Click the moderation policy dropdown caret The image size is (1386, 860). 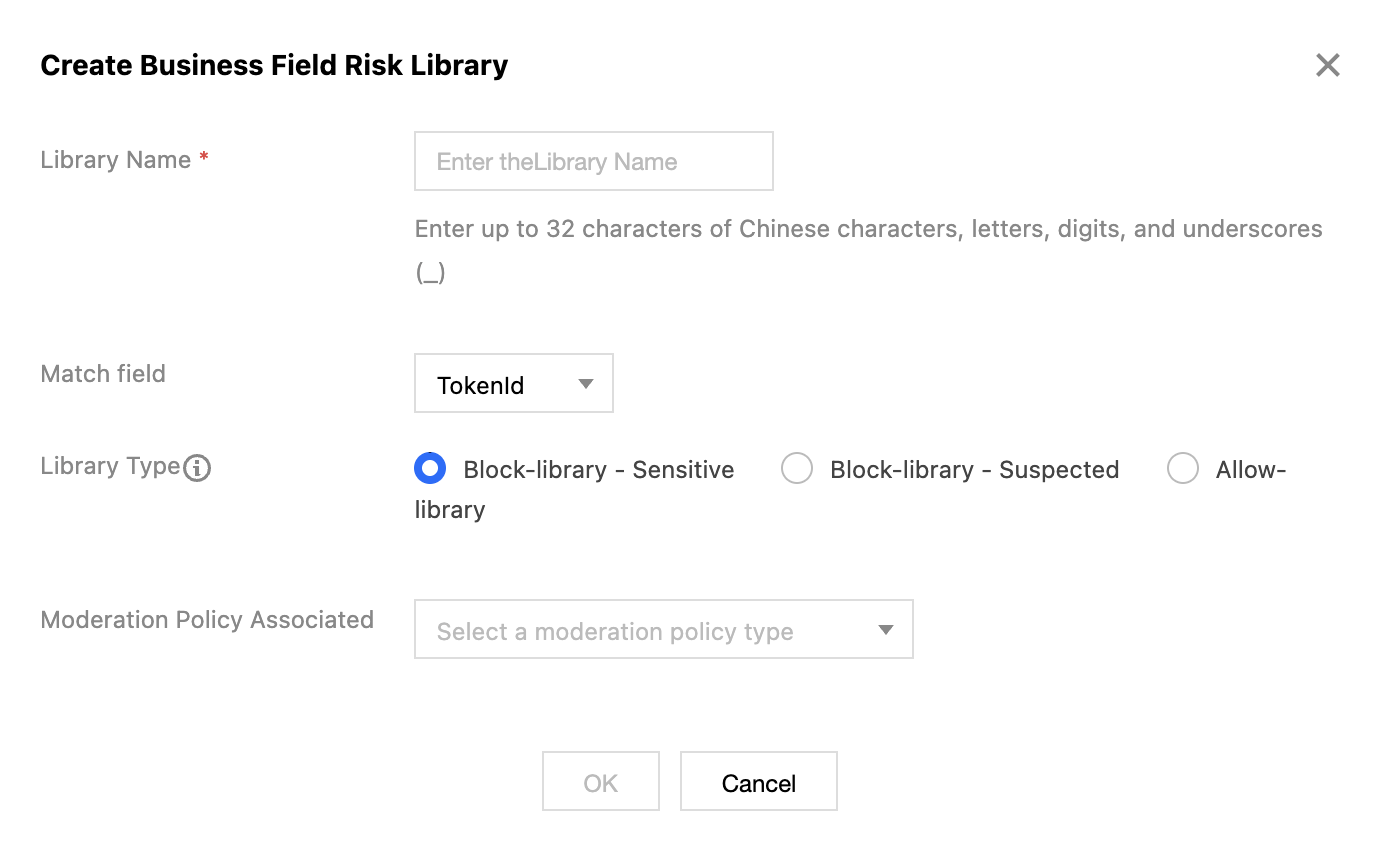[885, 630]
